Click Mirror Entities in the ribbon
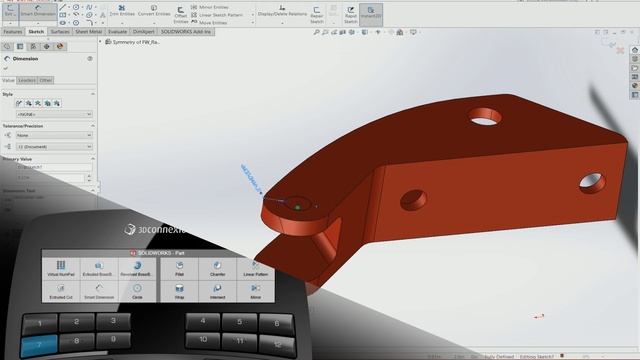Image resolution: width=640 pixels, height=360 pixels. (x=210, y=7)
